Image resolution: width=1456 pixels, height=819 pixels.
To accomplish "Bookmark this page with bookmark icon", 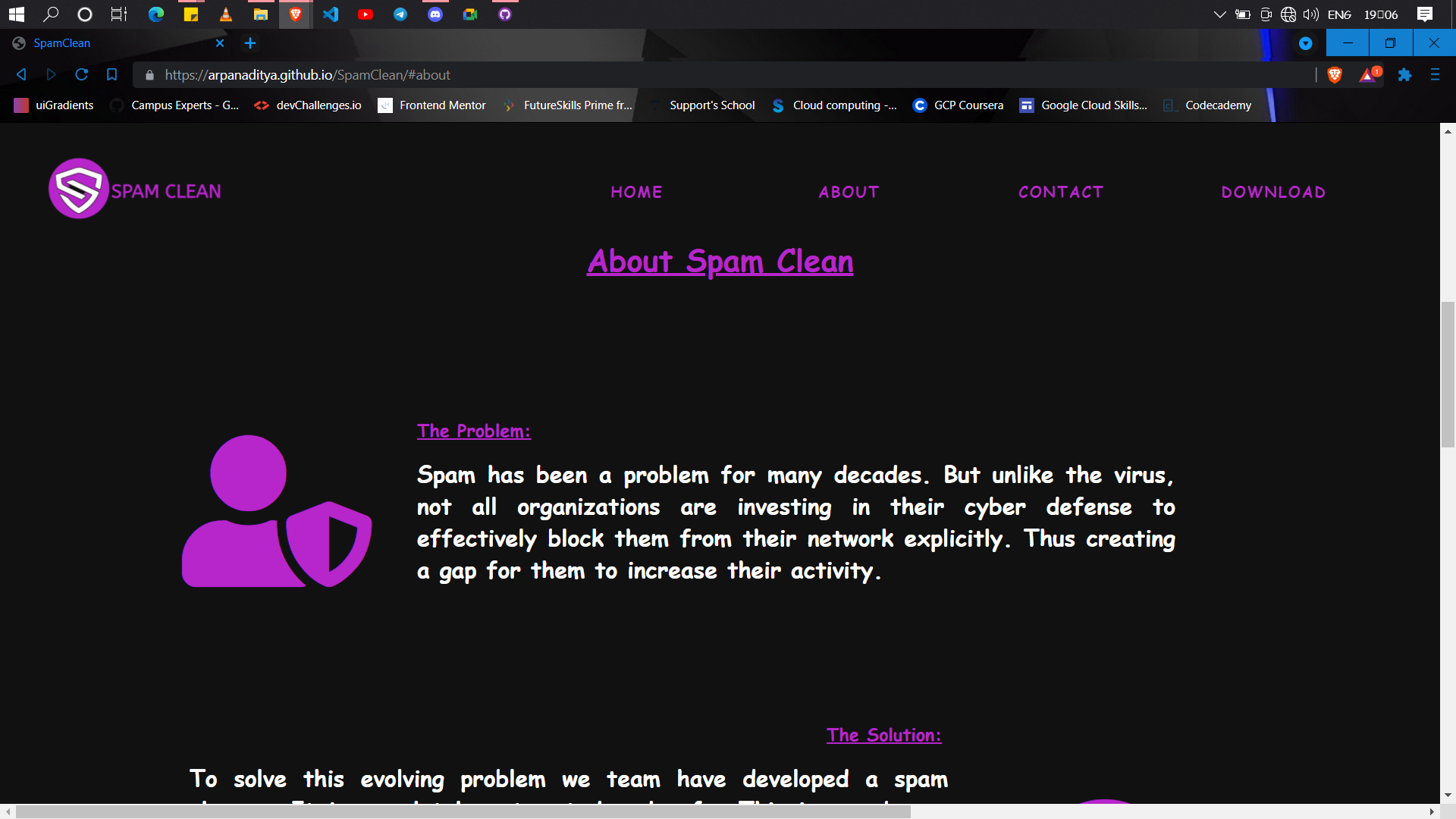I will tap(111, 74).
